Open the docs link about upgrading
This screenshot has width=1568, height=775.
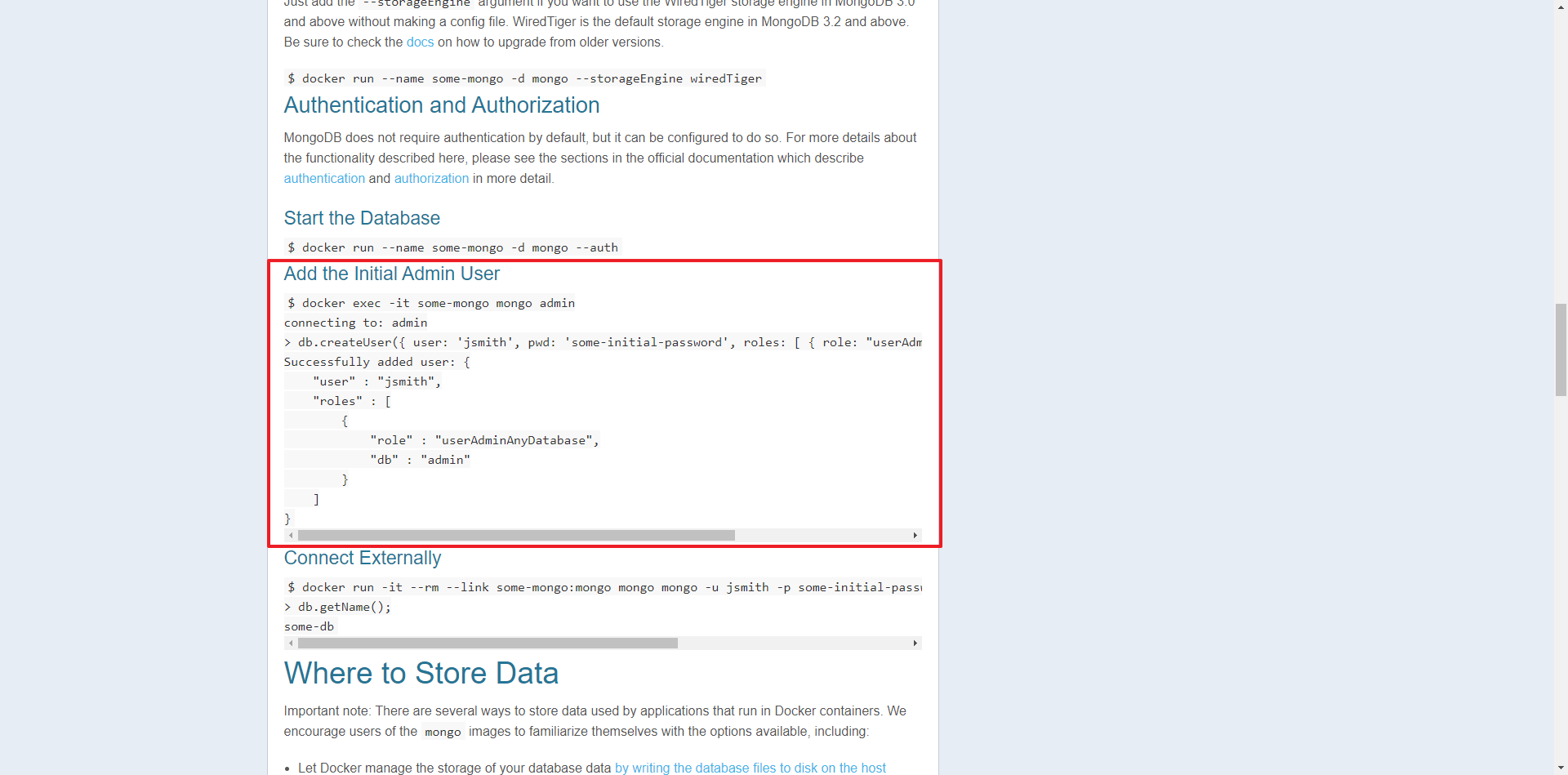click(x=420, y=42)
